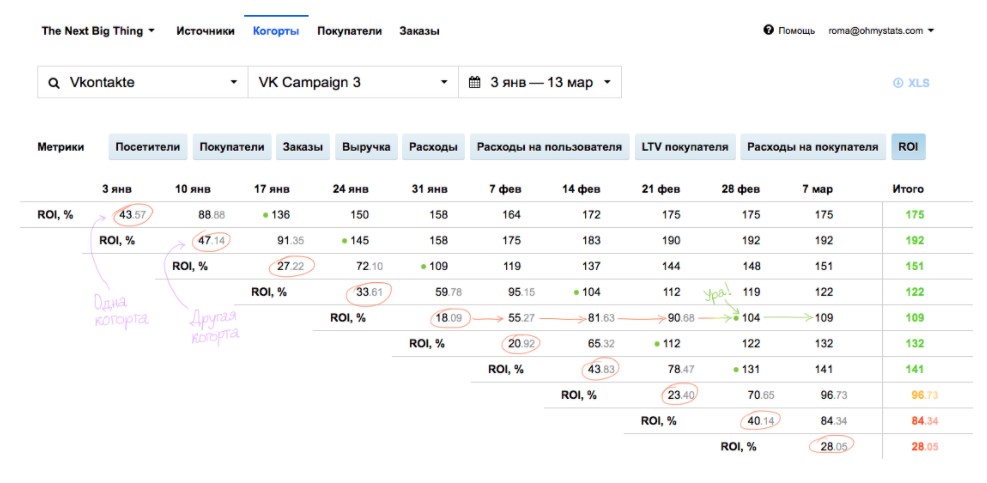Click the 70.65 ROI cell

tap(760, 395)
